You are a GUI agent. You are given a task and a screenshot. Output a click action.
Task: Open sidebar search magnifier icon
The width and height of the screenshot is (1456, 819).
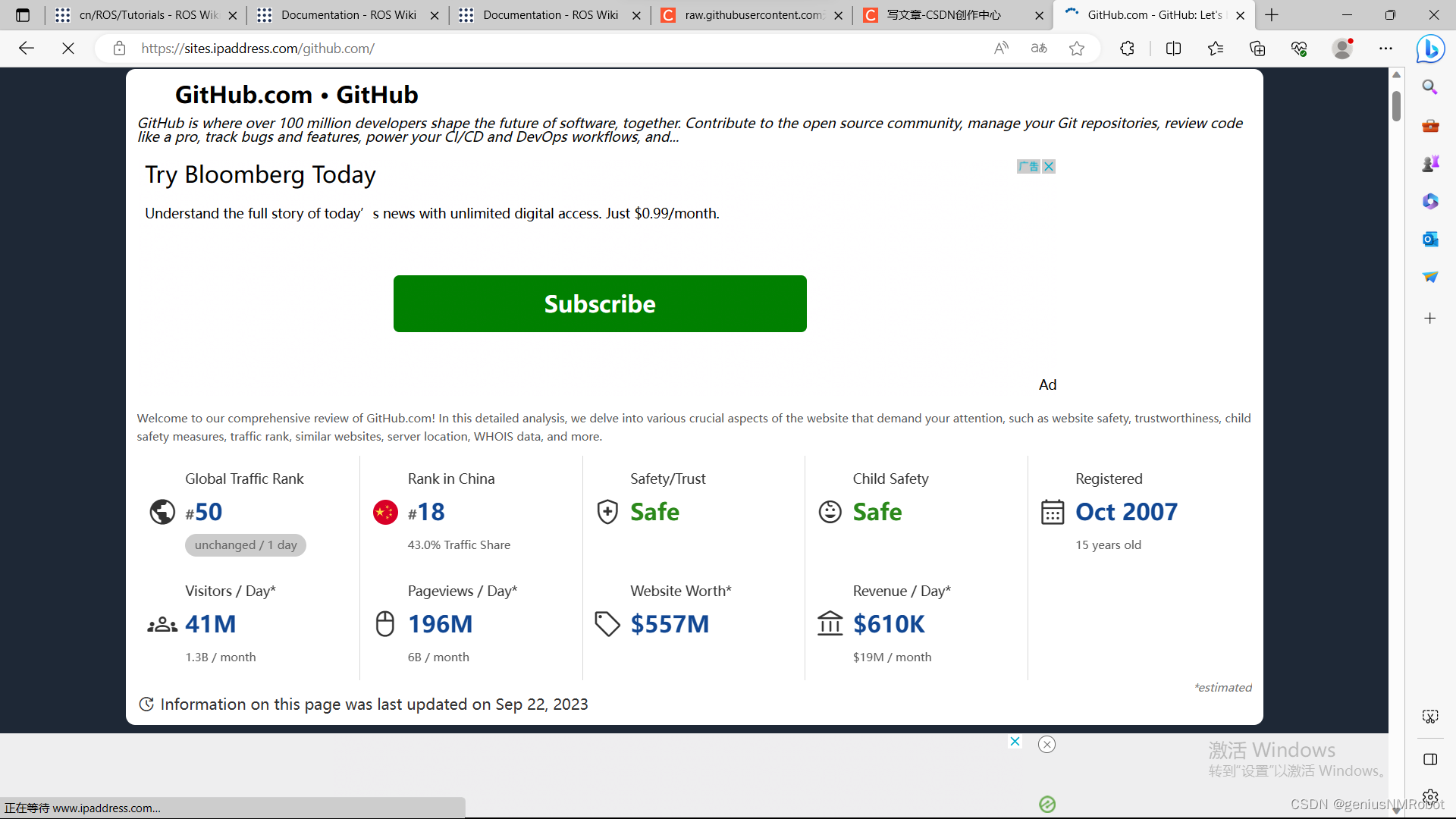click(x=1430, y=87)
